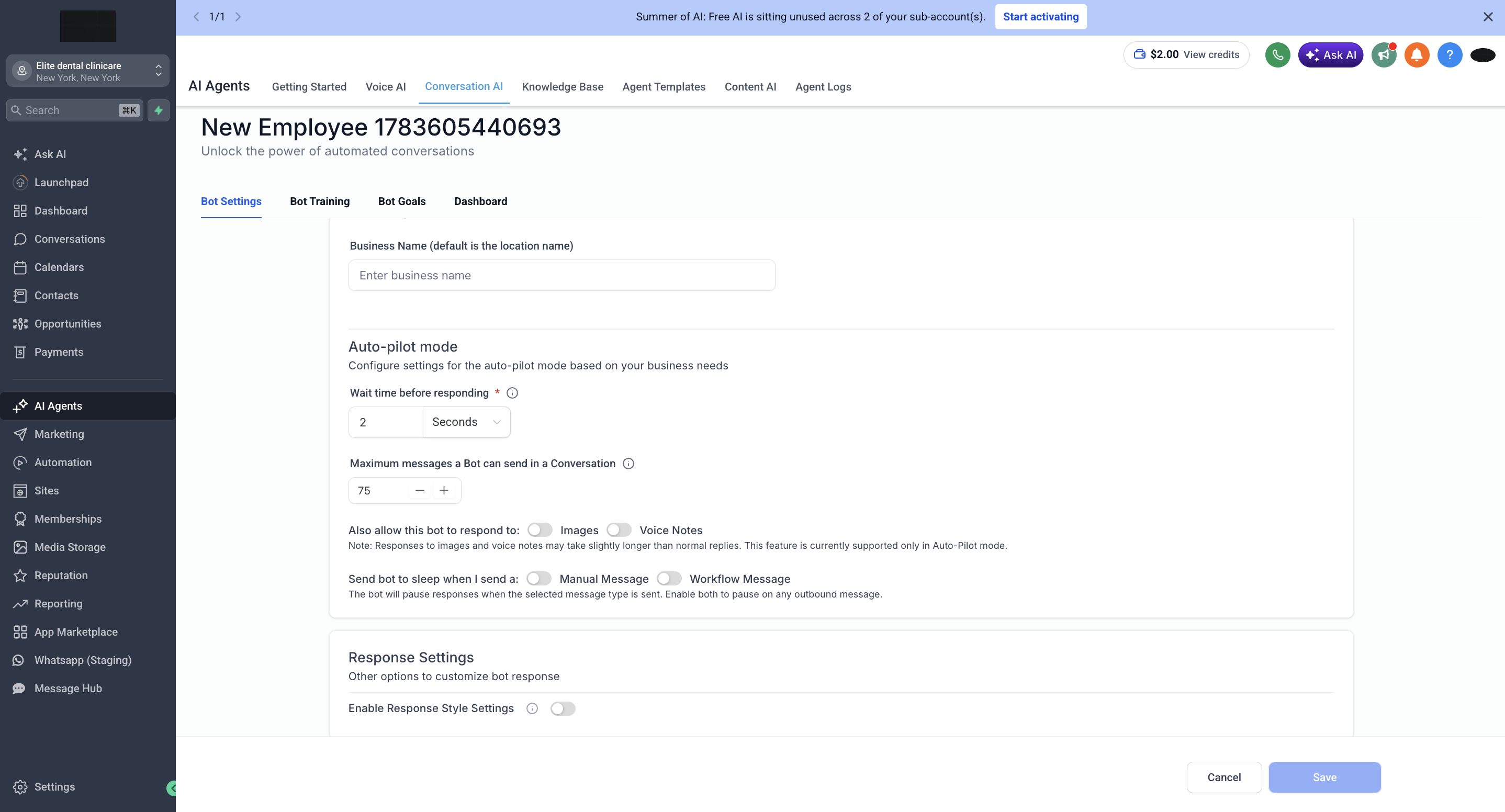Switch to Agent Templates tab

664,87
